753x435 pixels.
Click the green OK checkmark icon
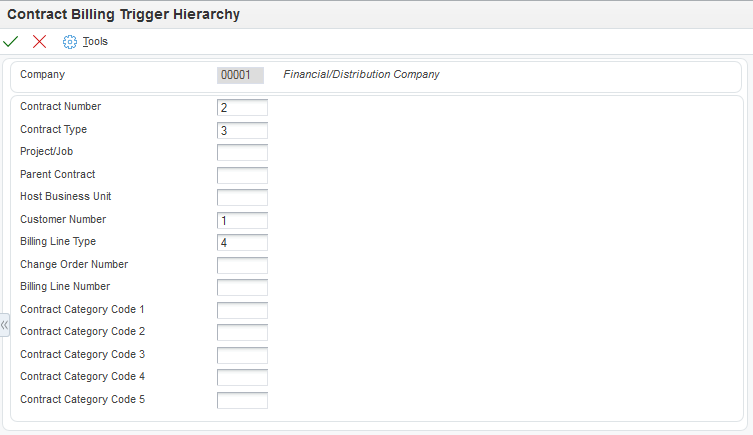coord(11,41)
